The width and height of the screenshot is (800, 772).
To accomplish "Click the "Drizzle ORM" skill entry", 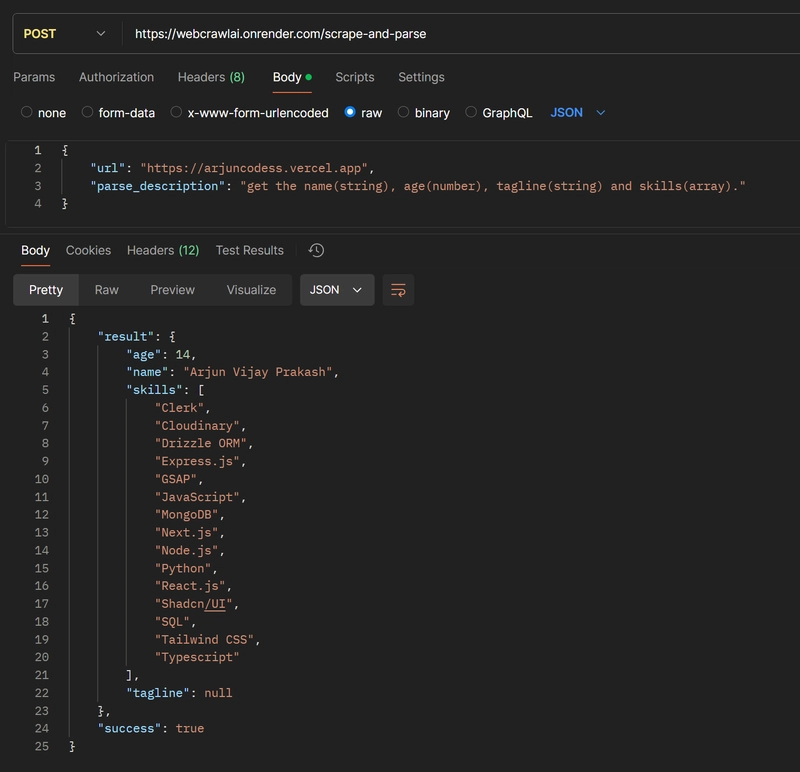I will coord(201,443).
